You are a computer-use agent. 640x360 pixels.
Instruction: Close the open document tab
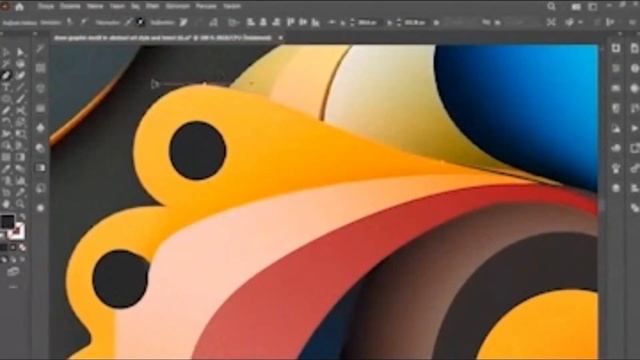click(x=280, y=38)
